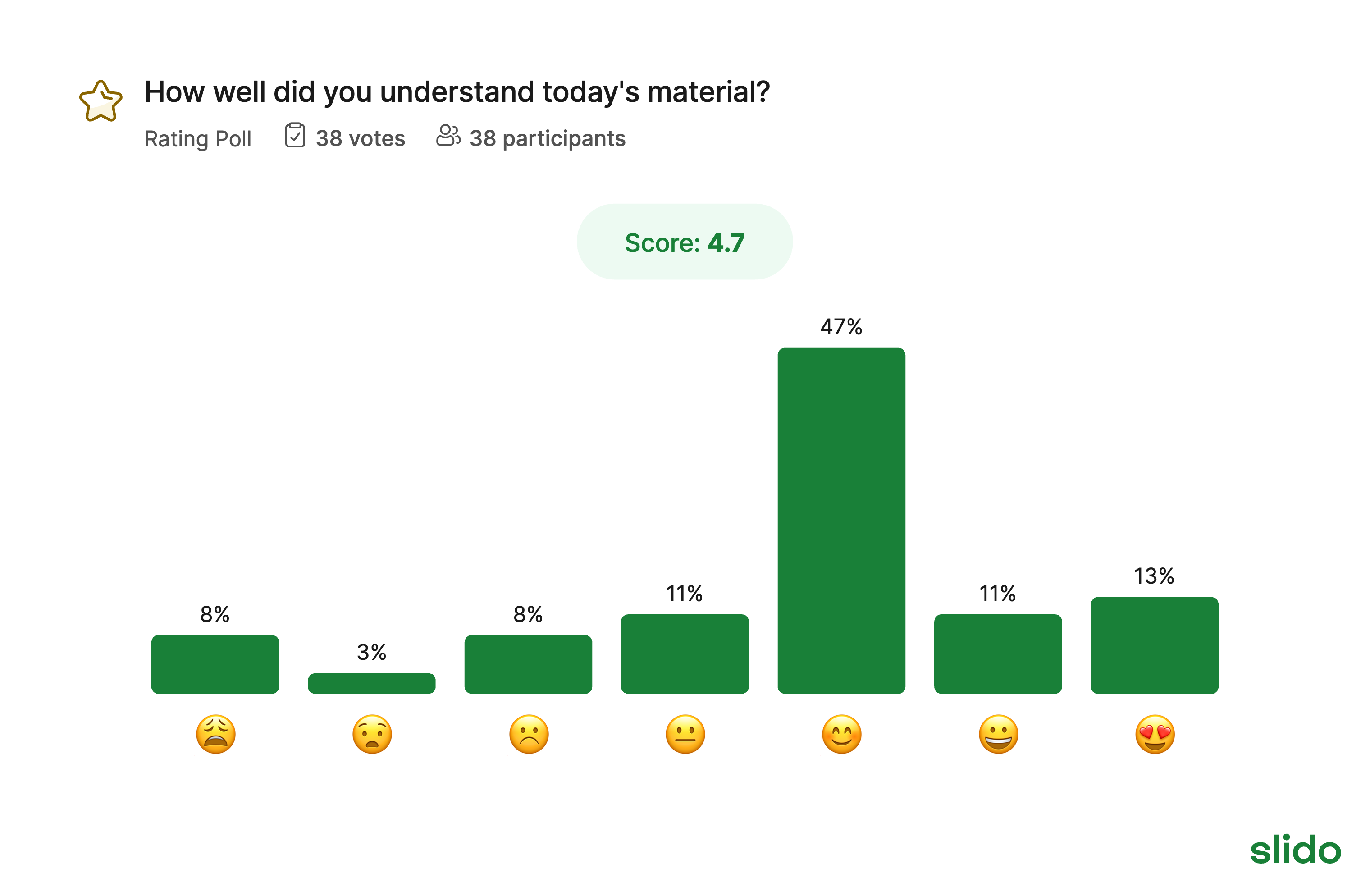1370x896 pixels.
Task: Click the Score: 4.7 badge
Action: click(x=685, y=242)
